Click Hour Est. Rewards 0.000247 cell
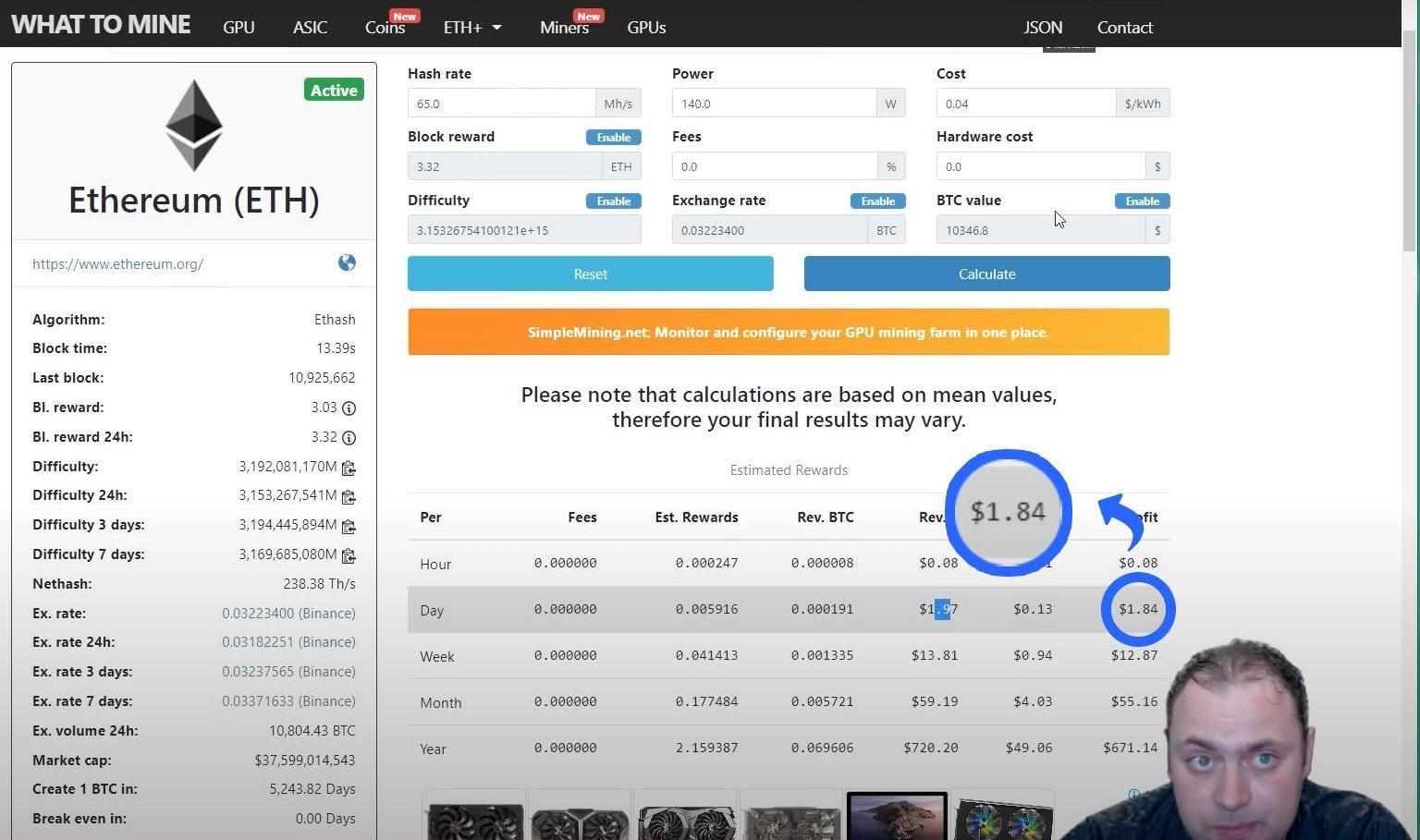 click(706, 563)
